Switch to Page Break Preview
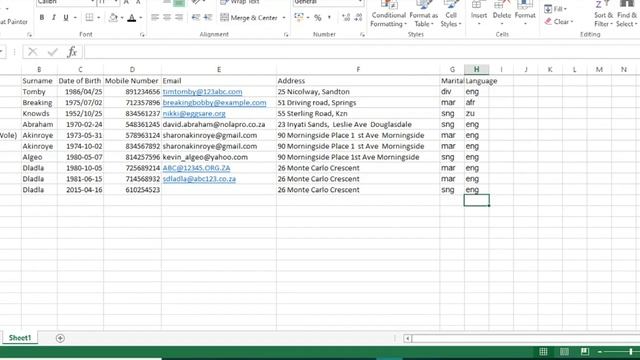Image resolution: width=640 pixels, height=360 pixels. pyautogui.click(x=584, y=352)
